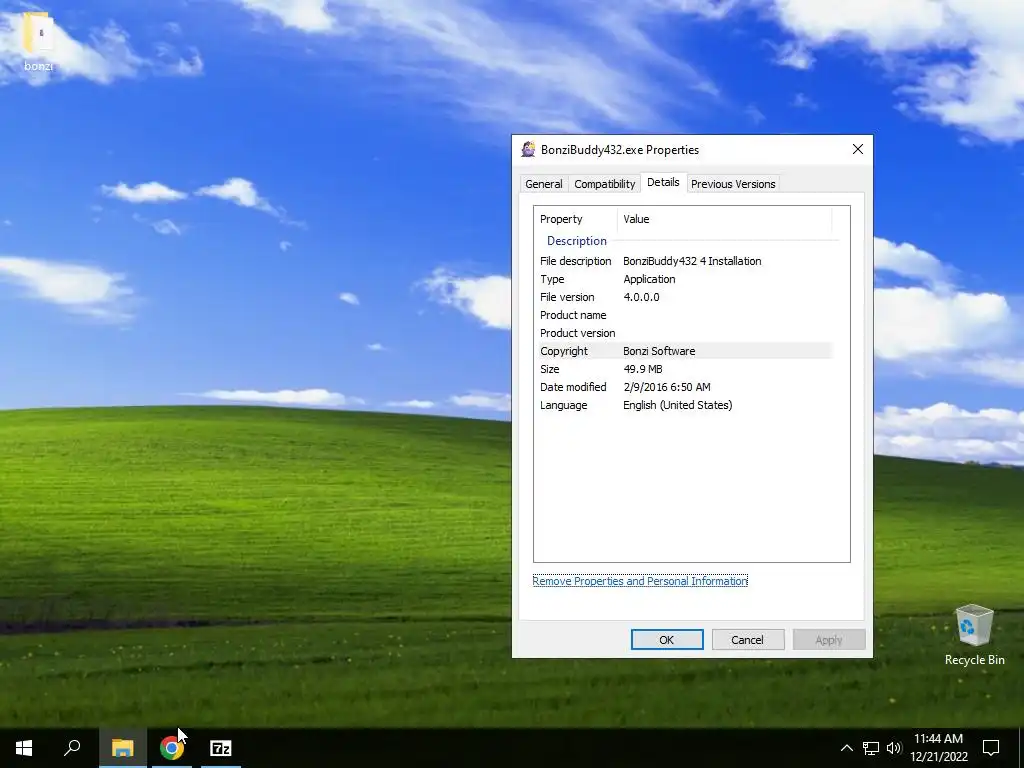Click the value English (United States)
The height and width of the screenshot is (768, 1024).
tap(677, 406)
